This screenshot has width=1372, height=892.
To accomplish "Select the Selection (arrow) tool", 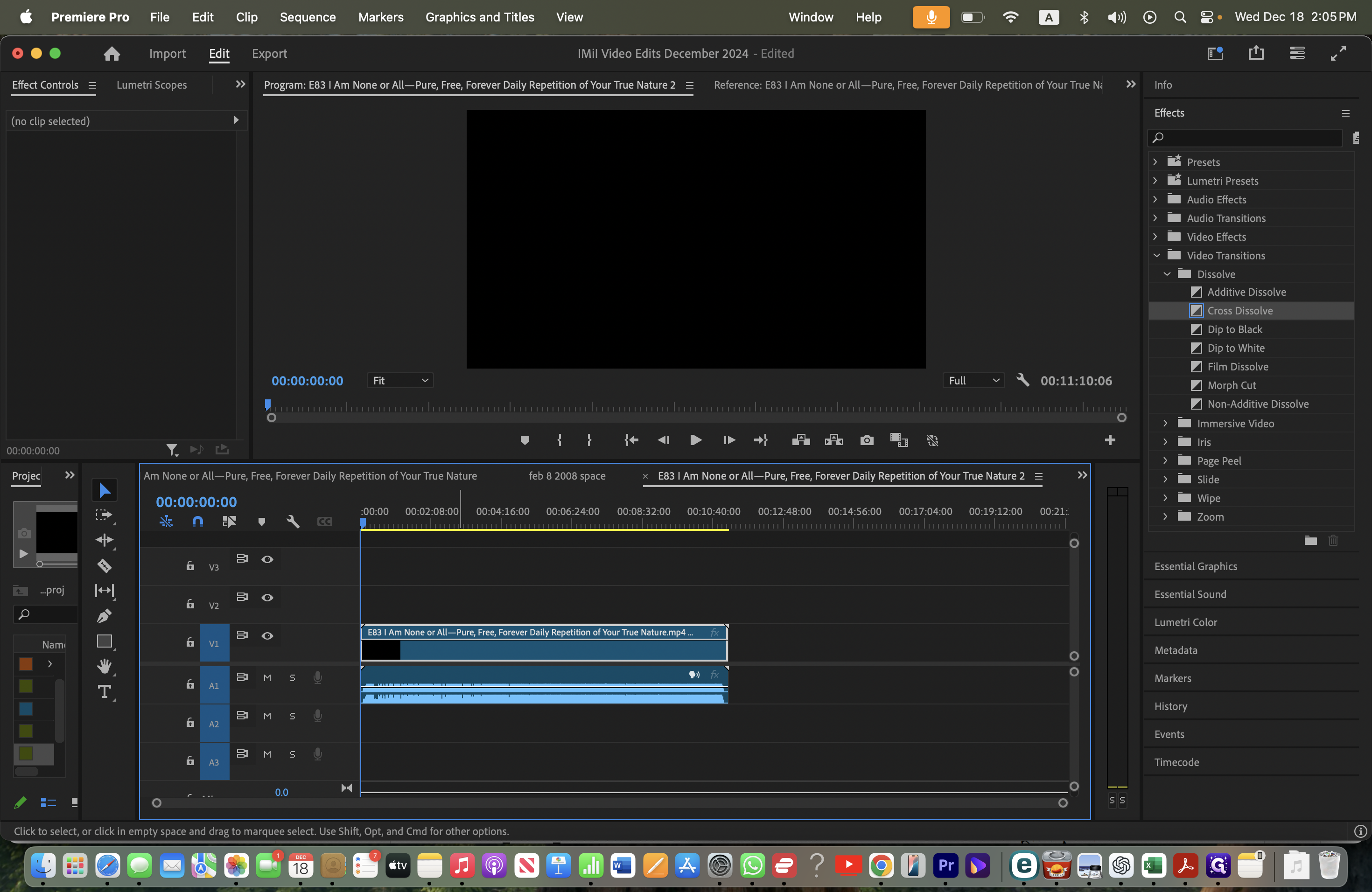I will pyautogui.click(x=105, y=490).
